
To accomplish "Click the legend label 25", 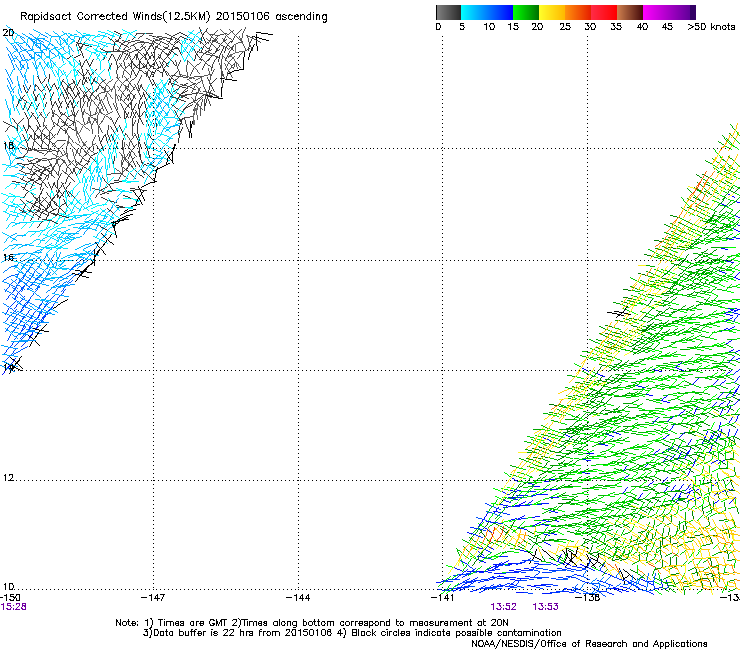I will coord(565,26).
